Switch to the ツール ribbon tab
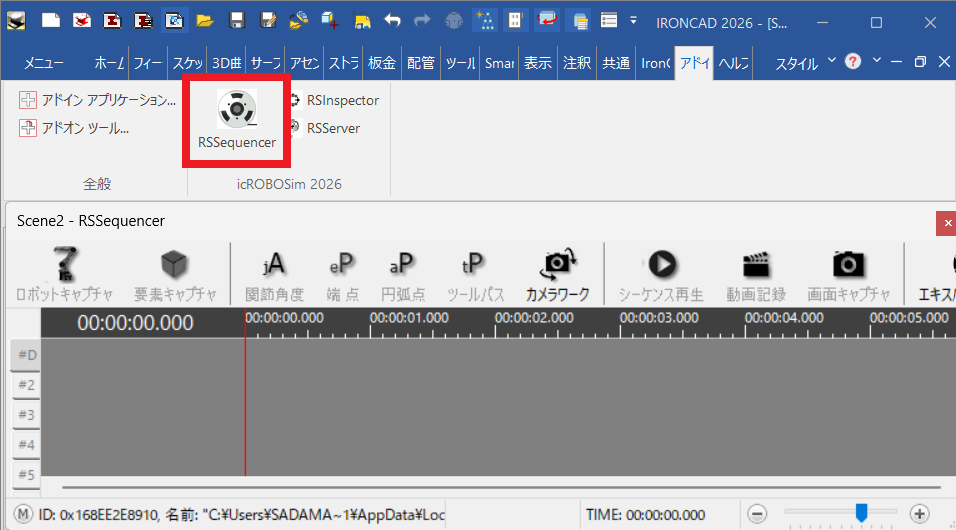 tap(460, 63)
